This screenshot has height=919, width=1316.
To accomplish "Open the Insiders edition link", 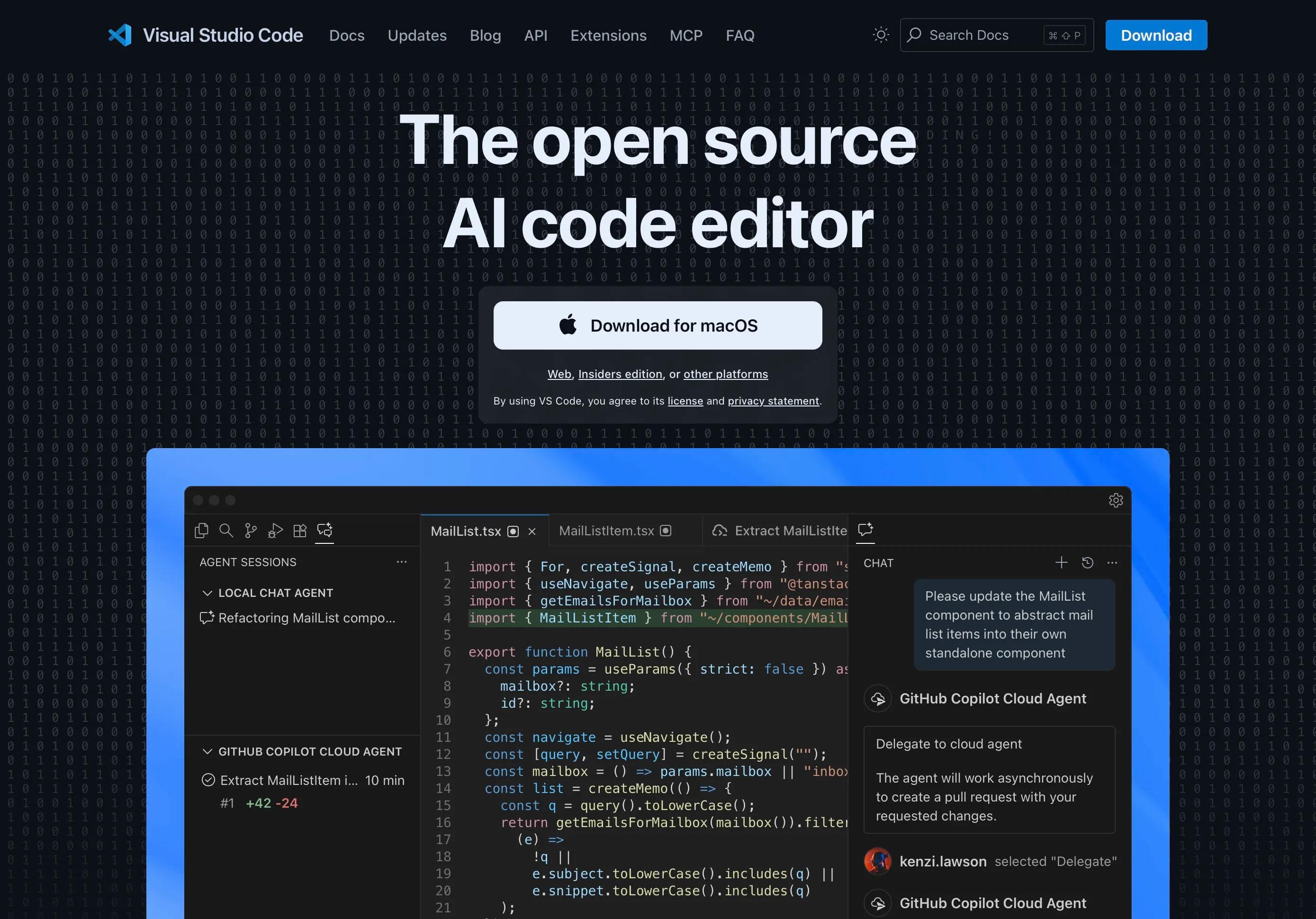I will click(x=620, y=374).
